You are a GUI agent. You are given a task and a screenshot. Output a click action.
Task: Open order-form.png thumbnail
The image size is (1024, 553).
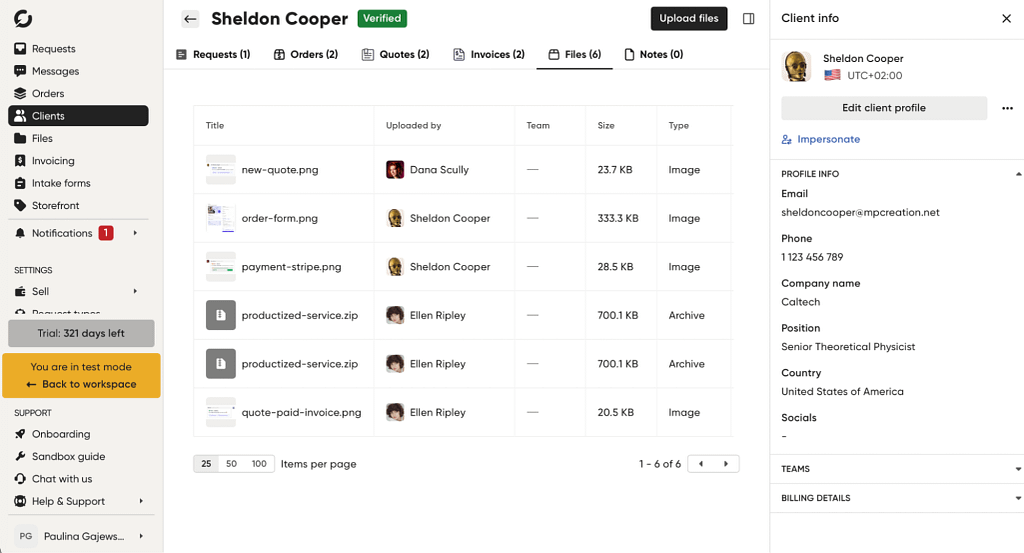click(221, 218)
